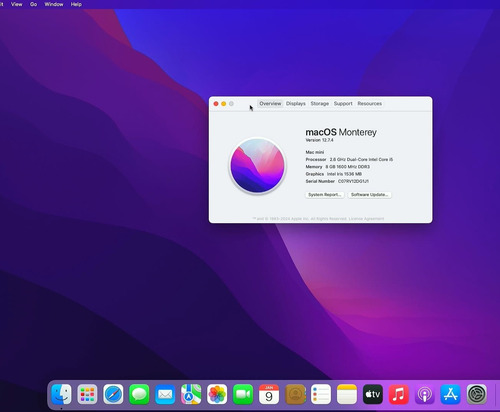Open the Go menu
The width and height of the screenshot is (500, 412).
point(33,4)
